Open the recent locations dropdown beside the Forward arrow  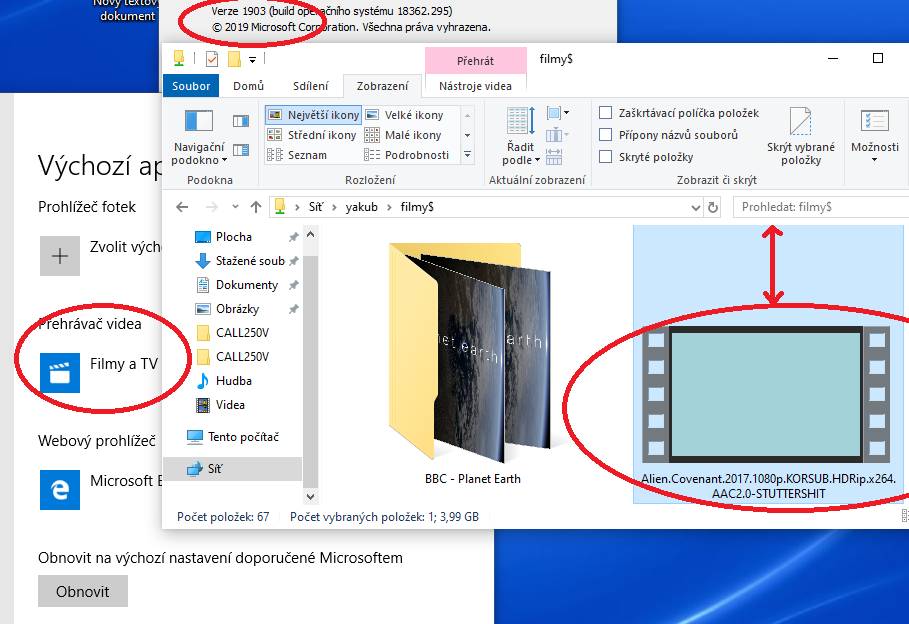coord(235,207)
